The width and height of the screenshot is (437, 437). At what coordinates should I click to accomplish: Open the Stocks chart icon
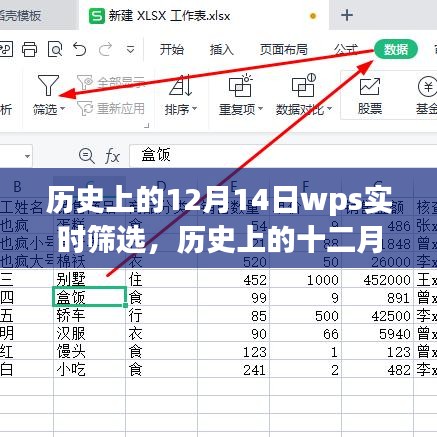pyautogui.click(x=370, y=87)
